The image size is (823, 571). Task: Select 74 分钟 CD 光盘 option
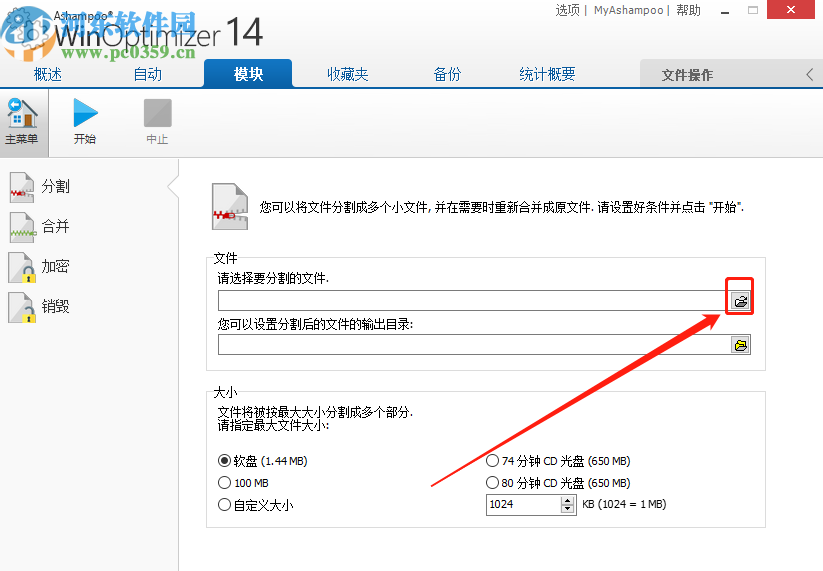[x=558, y=461]
